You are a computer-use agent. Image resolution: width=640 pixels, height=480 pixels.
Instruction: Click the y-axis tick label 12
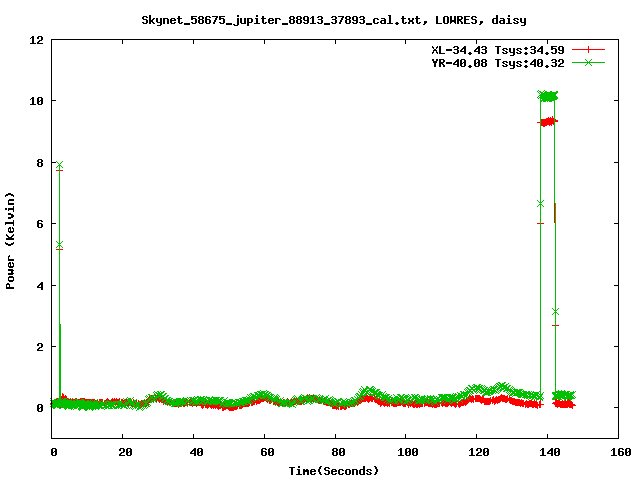pos(36,40)
